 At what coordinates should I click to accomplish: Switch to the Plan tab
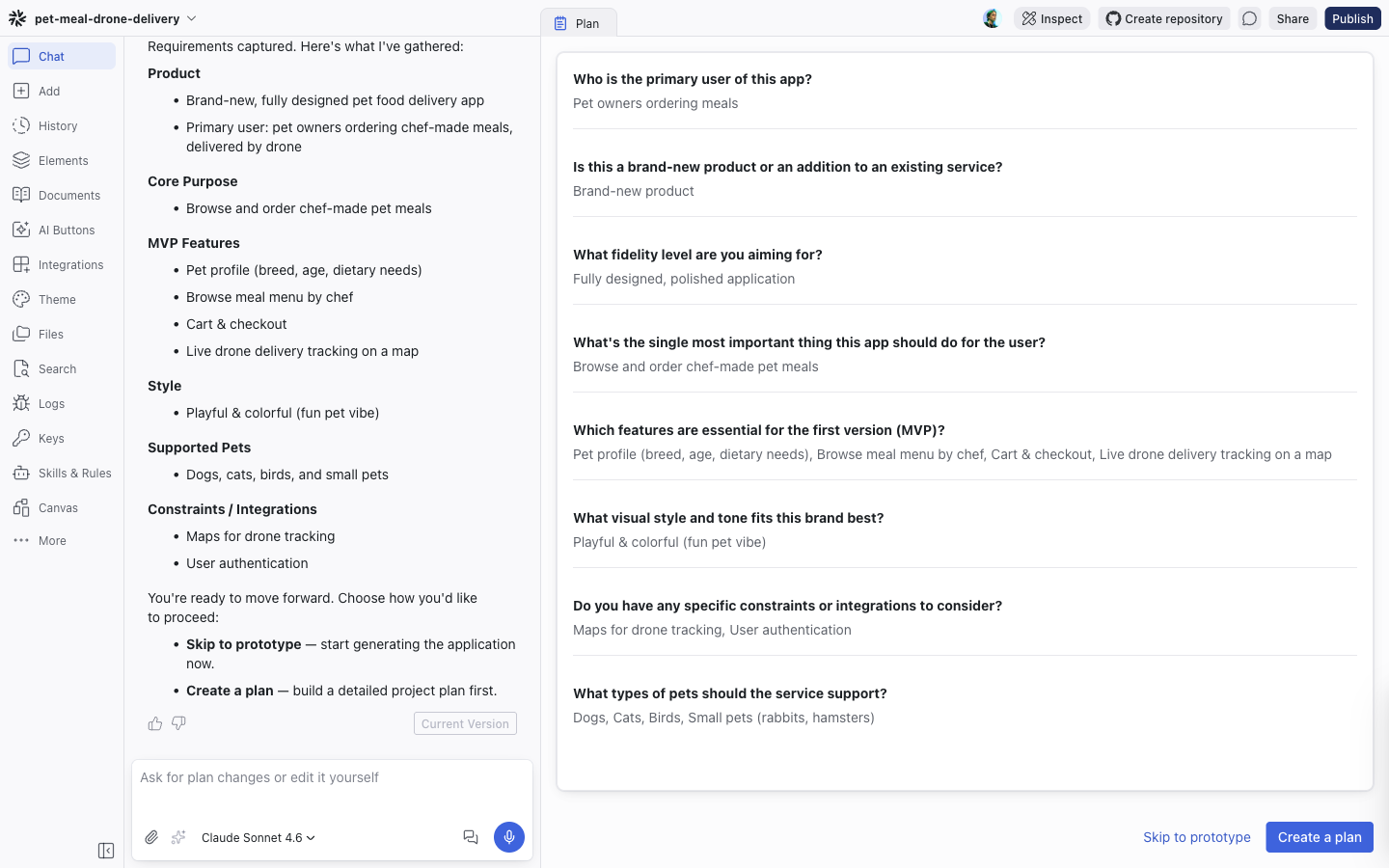coord(578,23)
